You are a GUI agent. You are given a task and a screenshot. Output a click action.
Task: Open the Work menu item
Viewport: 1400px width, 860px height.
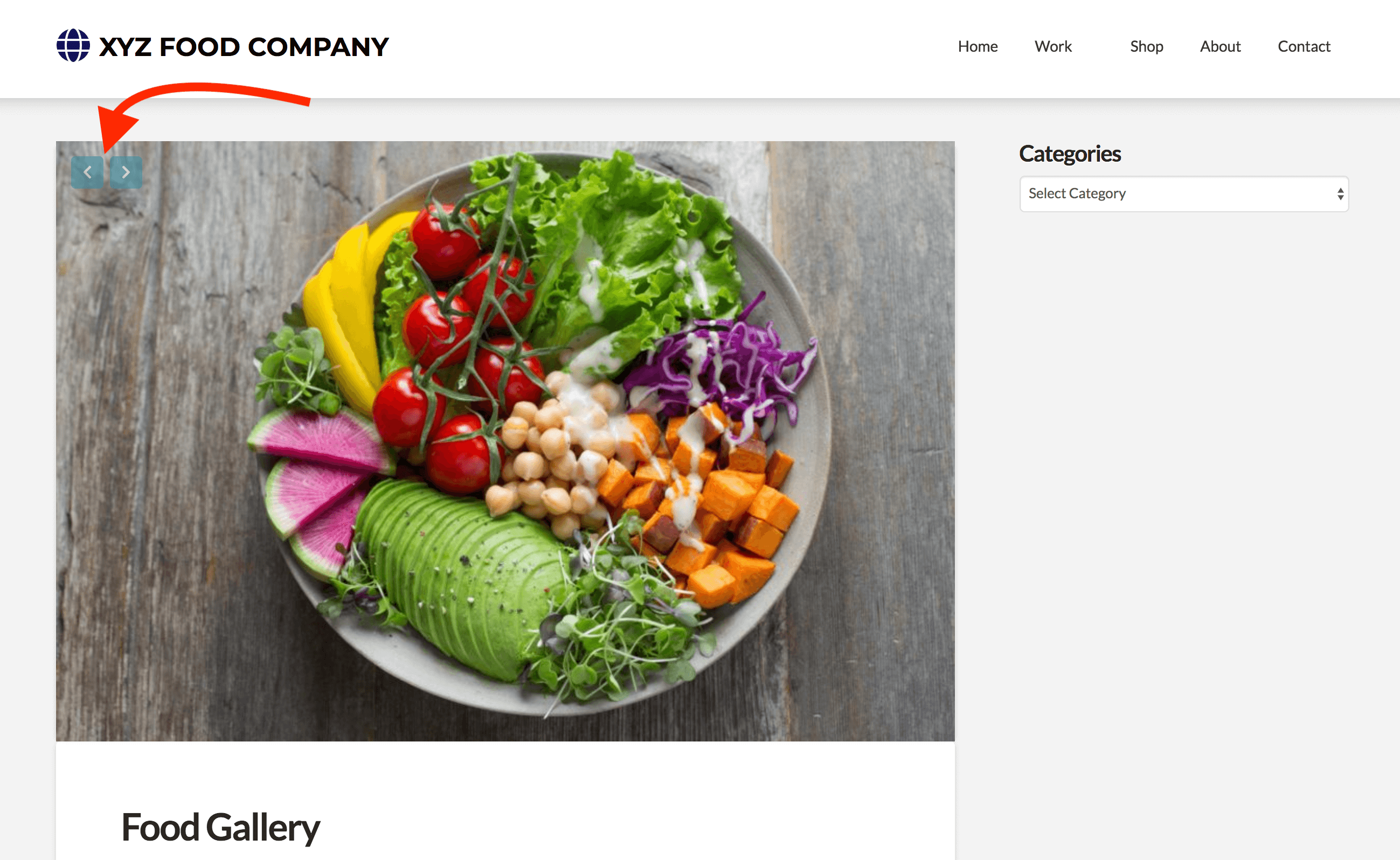click(1053, 46)
